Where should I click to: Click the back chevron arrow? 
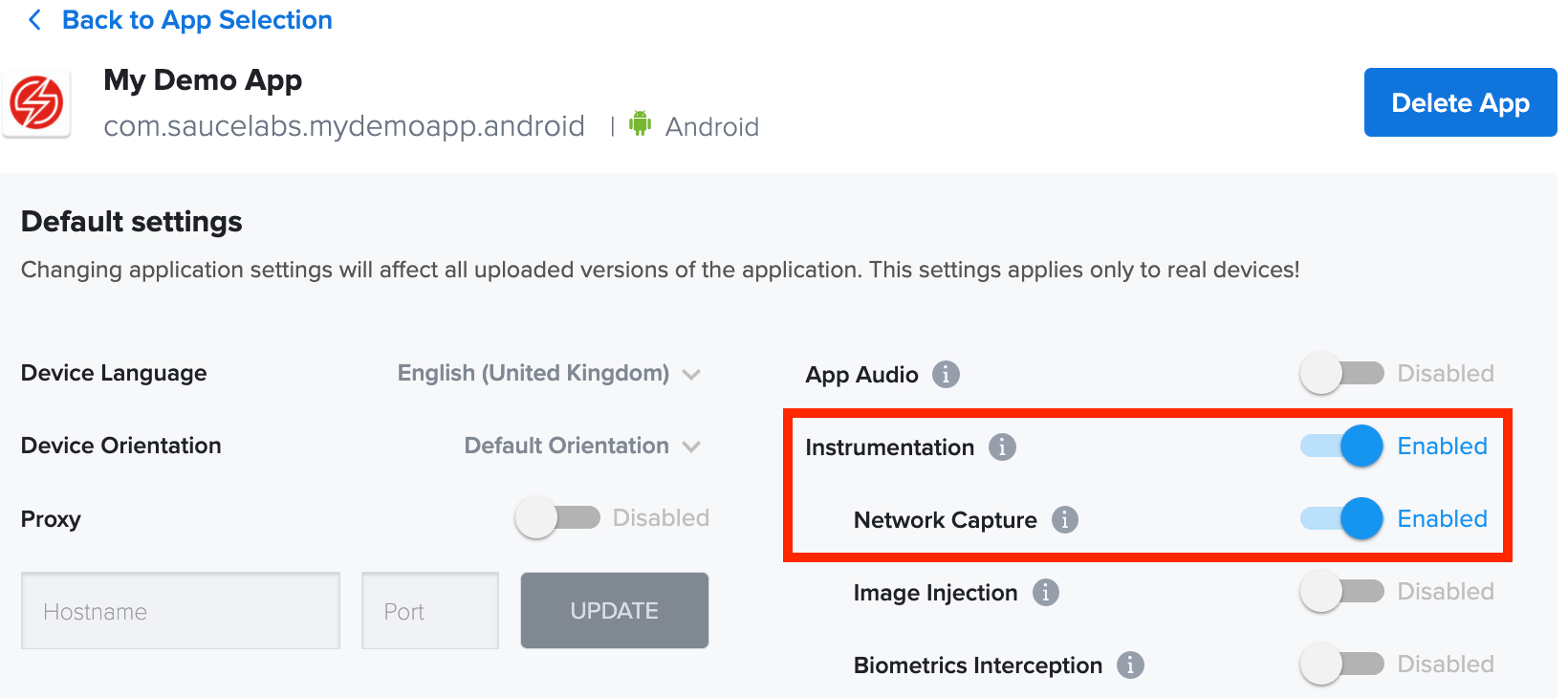pyautogui.click(x=34, y=19)
